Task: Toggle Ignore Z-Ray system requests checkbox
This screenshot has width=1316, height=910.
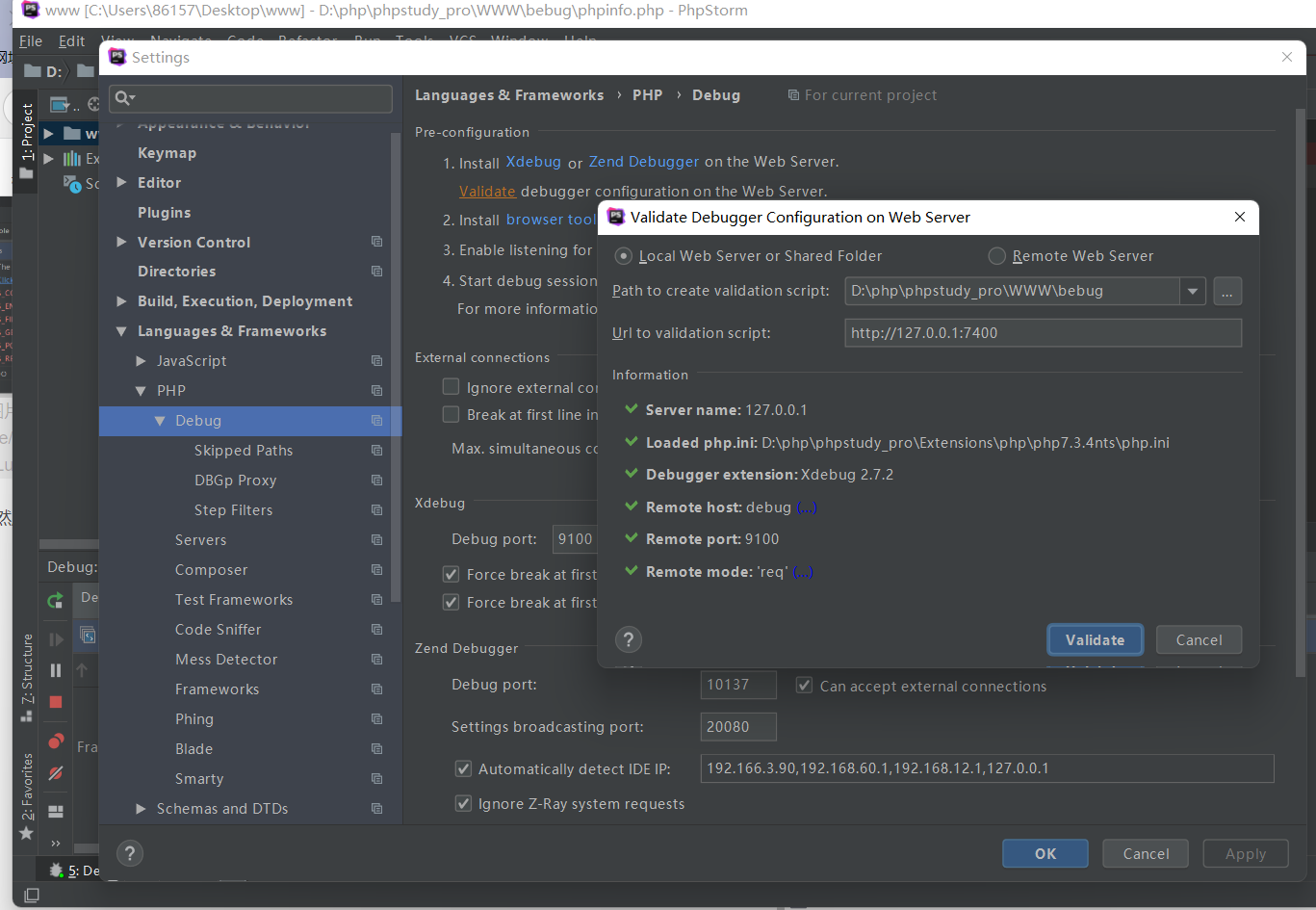Action: click(x=463, y=803)
